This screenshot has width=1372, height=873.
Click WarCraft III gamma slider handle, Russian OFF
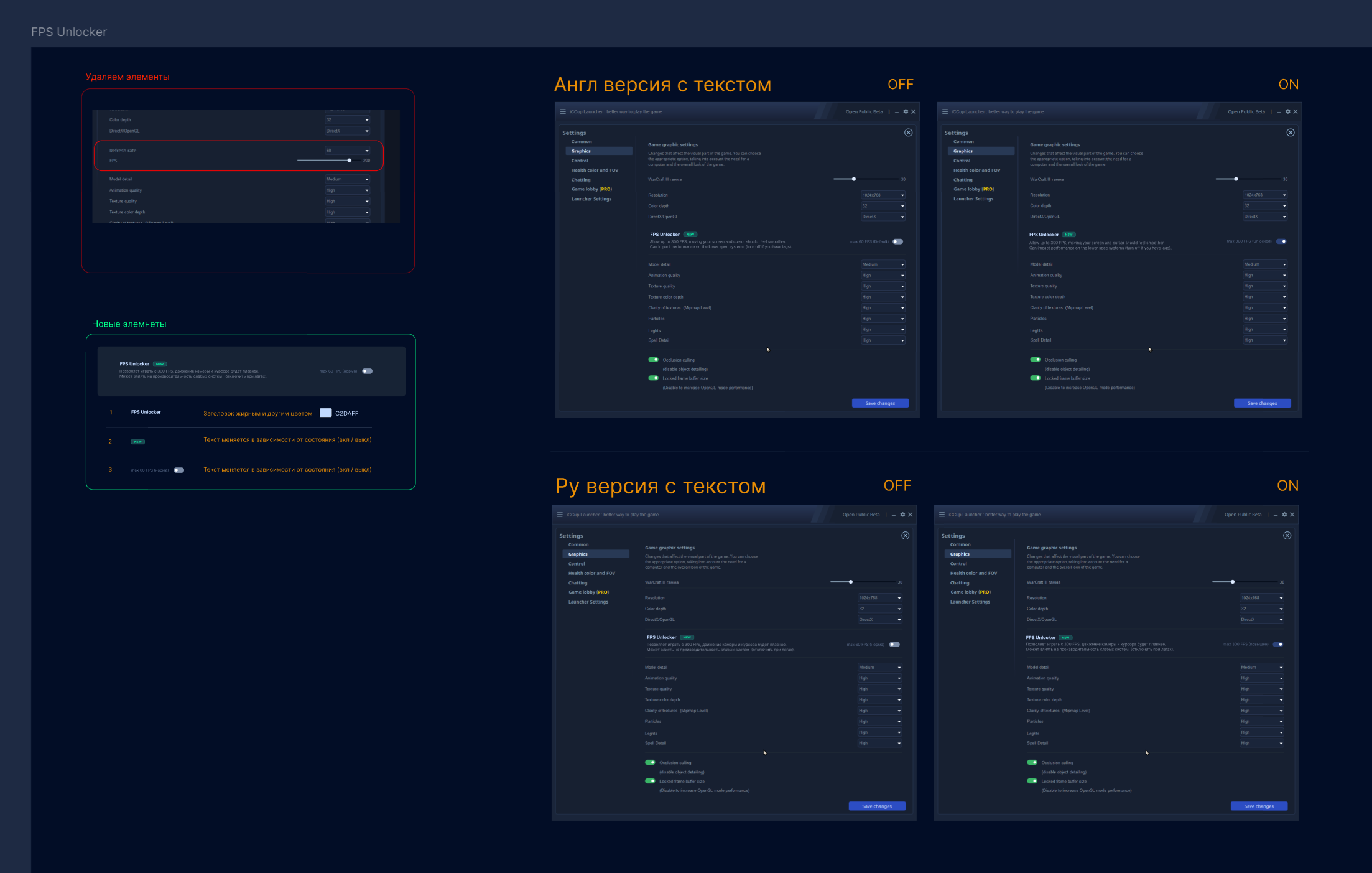pos(850,582)
